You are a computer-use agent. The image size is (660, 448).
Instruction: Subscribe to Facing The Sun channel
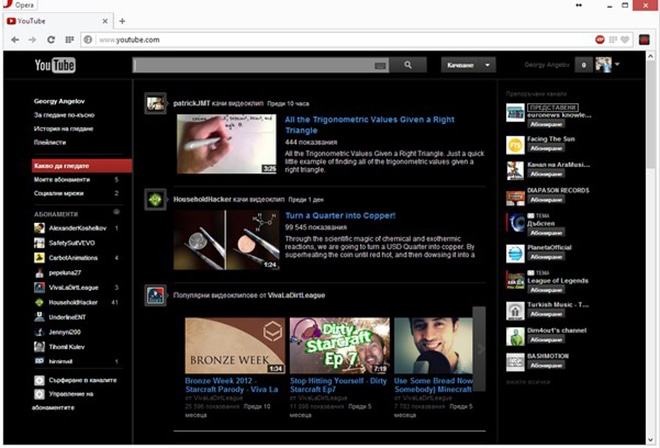pyautogui.click(x=547, y=147)
